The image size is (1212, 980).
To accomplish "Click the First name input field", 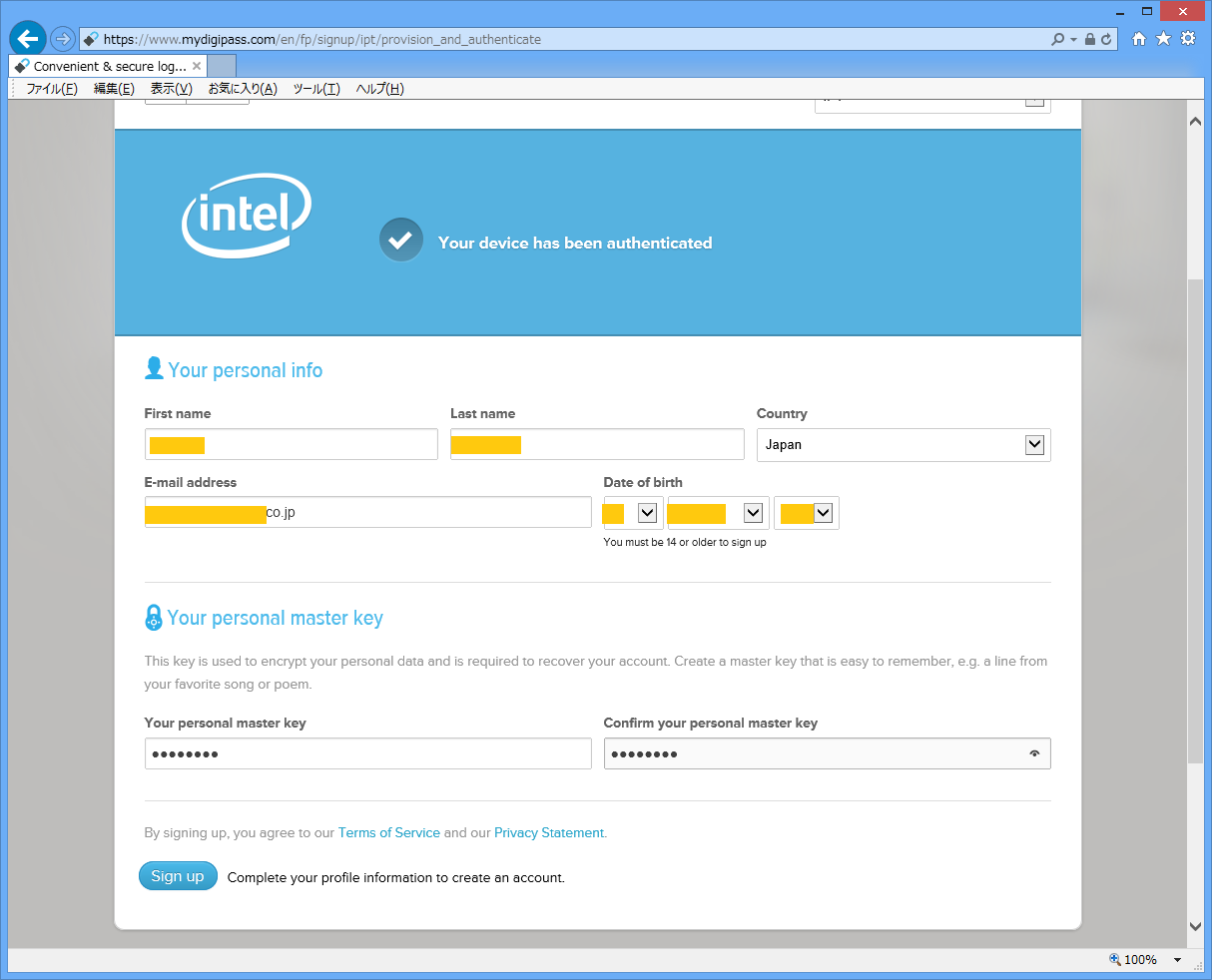I will coord(292,444).
